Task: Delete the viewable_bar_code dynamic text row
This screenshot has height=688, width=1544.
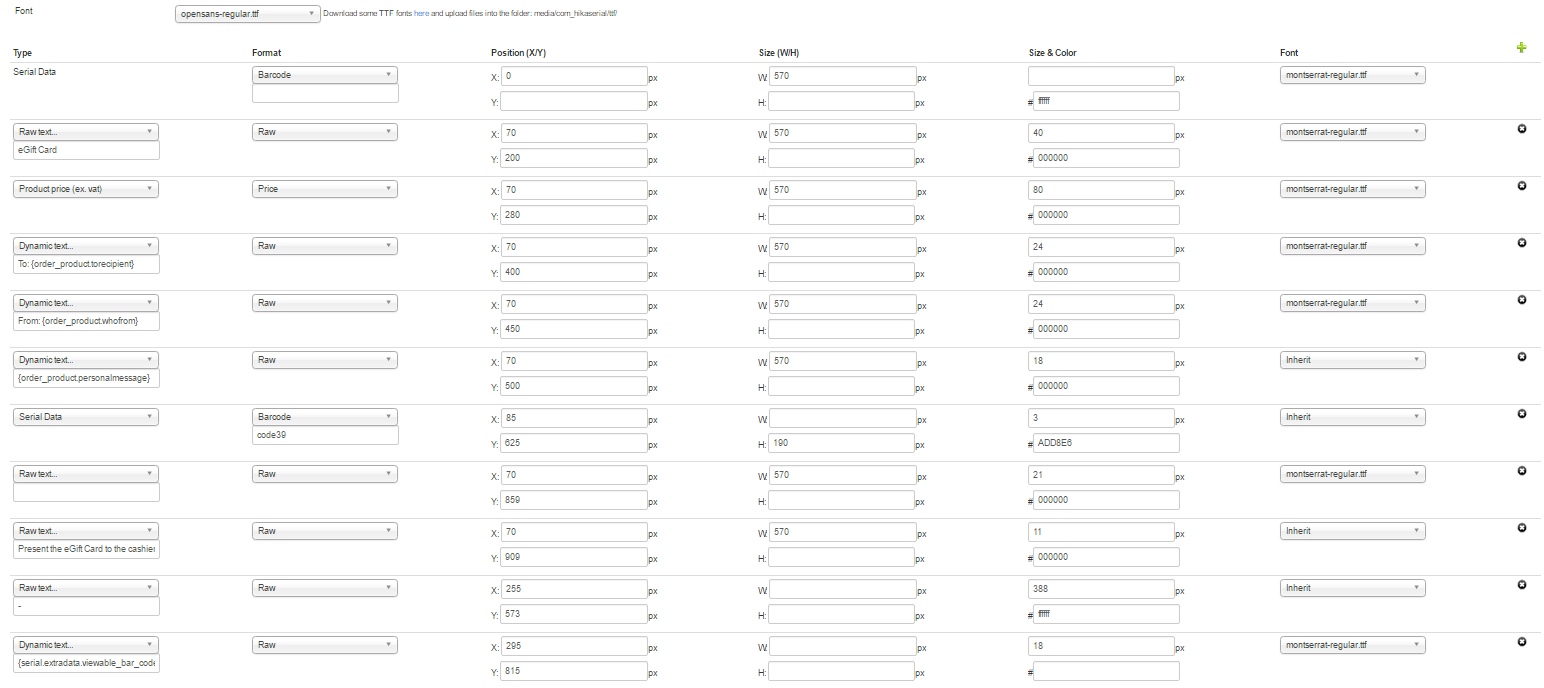Action: [1521, 642]
